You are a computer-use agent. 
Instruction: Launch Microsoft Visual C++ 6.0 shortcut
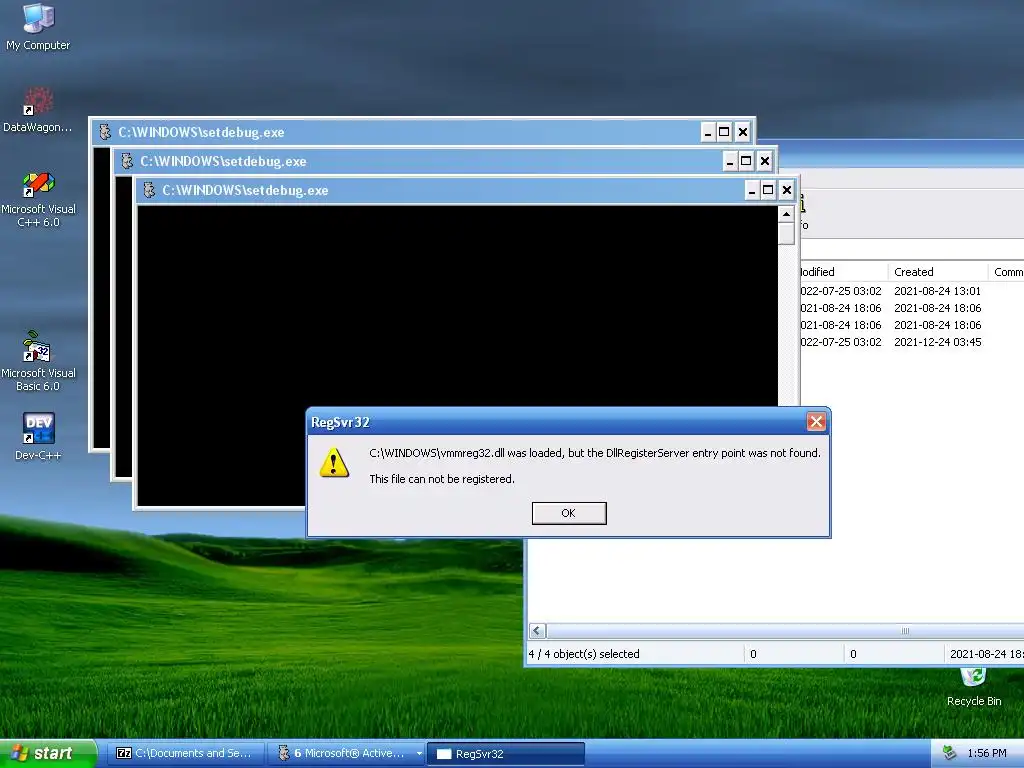[x=38, y=199]
